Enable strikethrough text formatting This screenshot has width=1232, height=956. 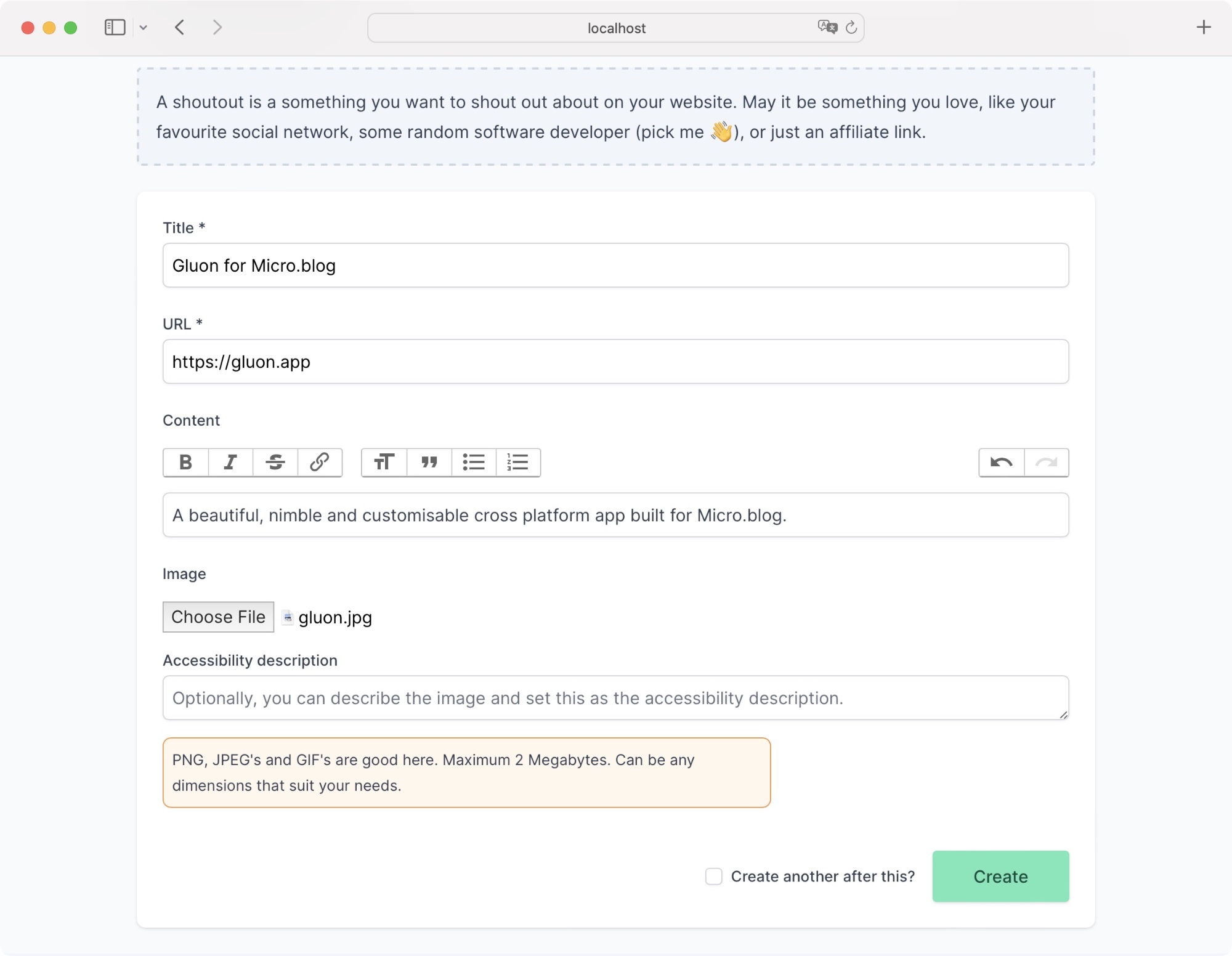click(274, 461)
